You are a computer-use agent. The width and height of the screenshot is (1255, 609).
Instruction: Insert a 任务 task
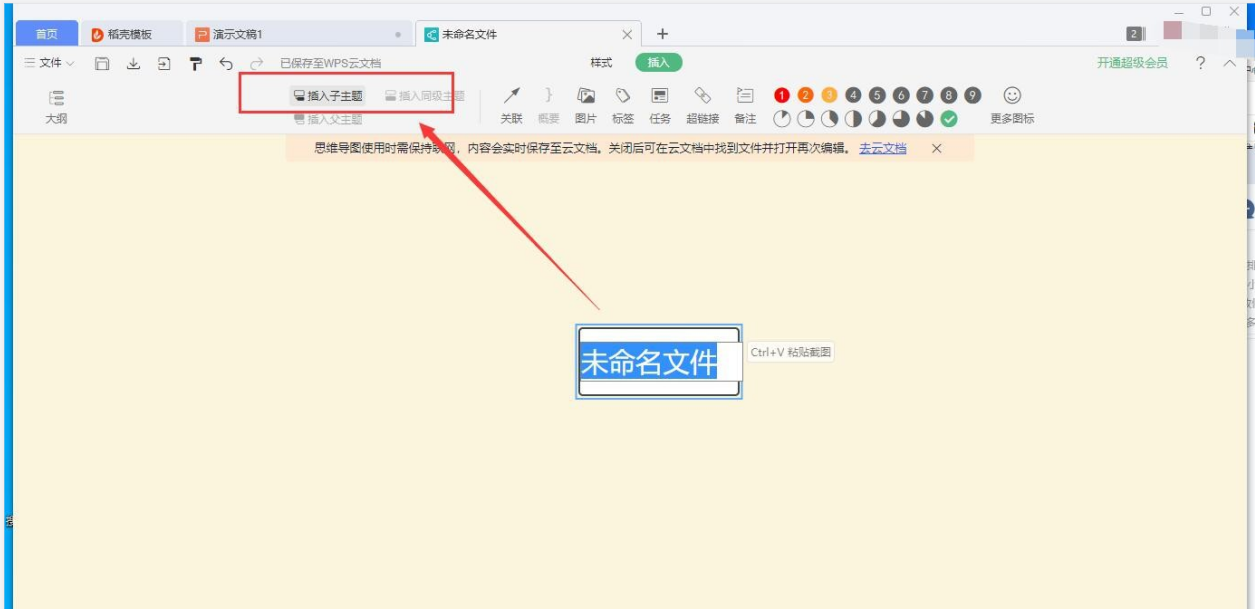pos(660,106)
